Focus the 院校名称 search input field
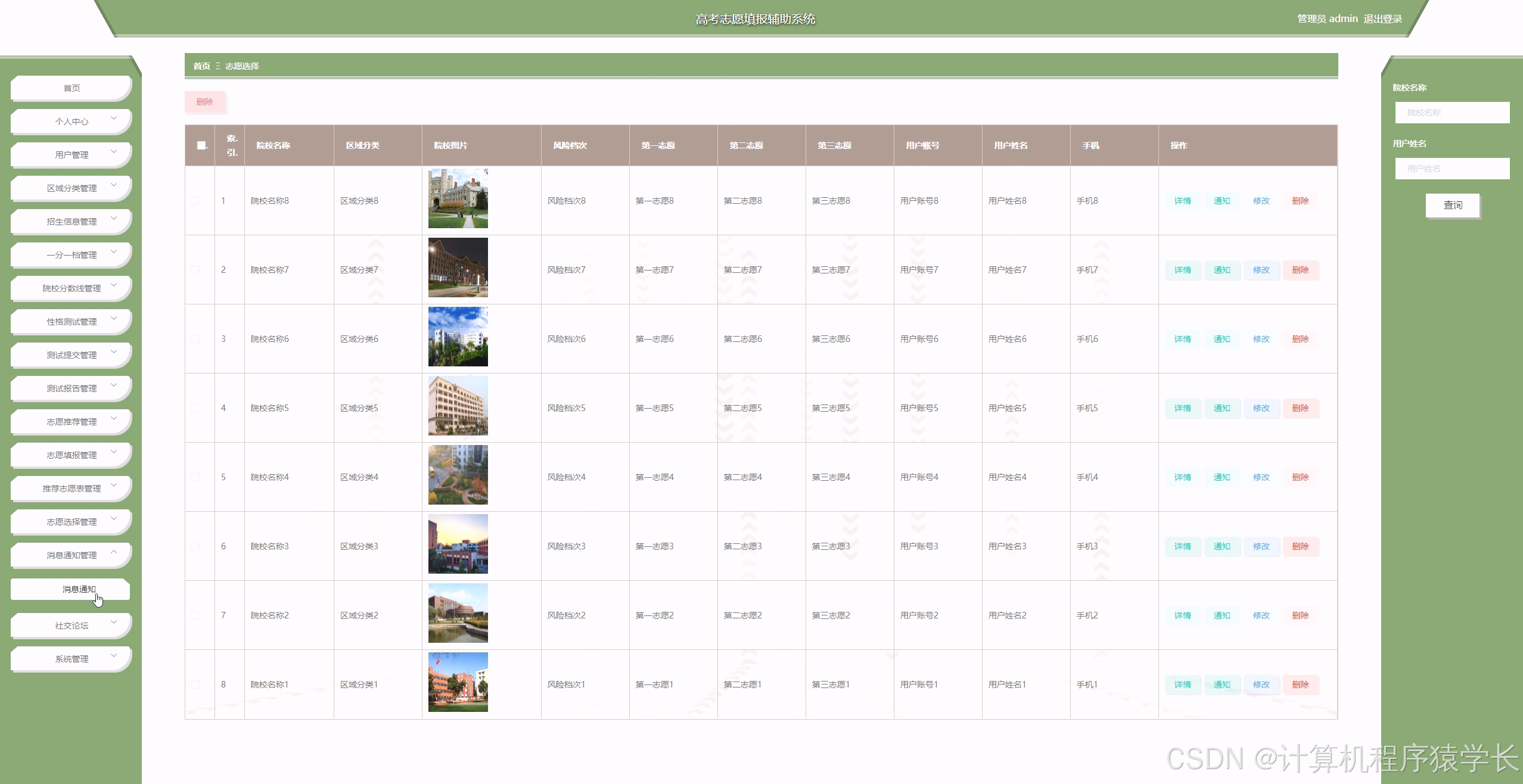 pos(1452,113)
